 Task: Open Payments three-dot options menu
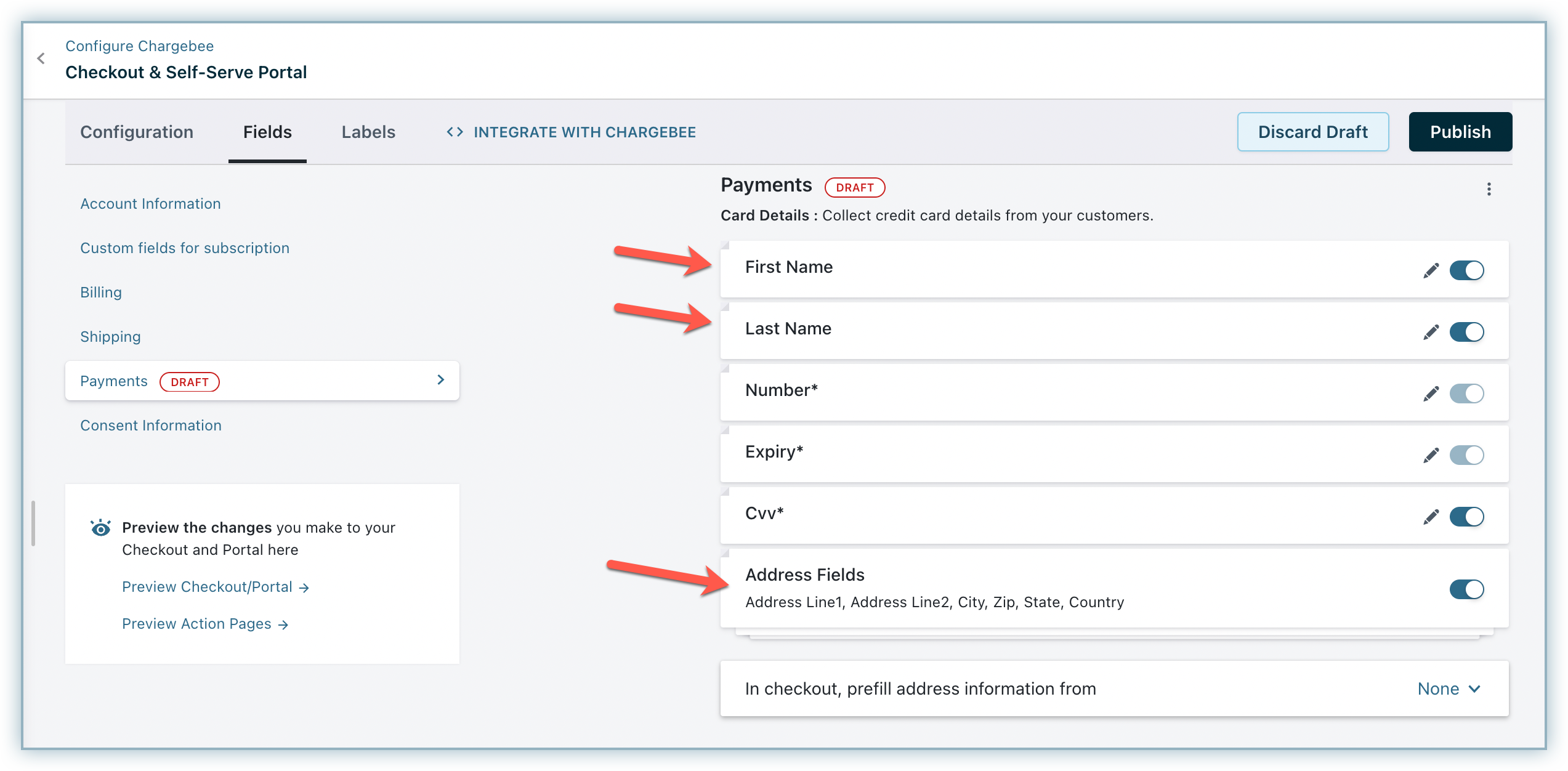coord(1489,189)
